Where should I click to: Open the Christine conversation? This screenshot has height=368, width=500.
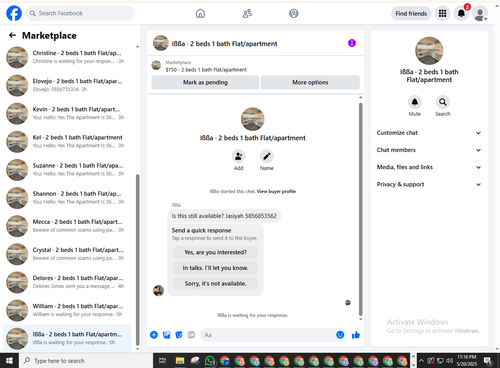point(68,57)
